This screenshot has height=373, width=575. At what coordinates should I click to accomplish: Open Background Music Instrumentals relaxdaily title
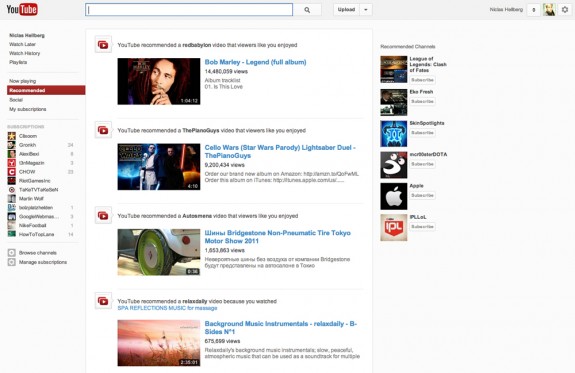[x=281, y=328]
